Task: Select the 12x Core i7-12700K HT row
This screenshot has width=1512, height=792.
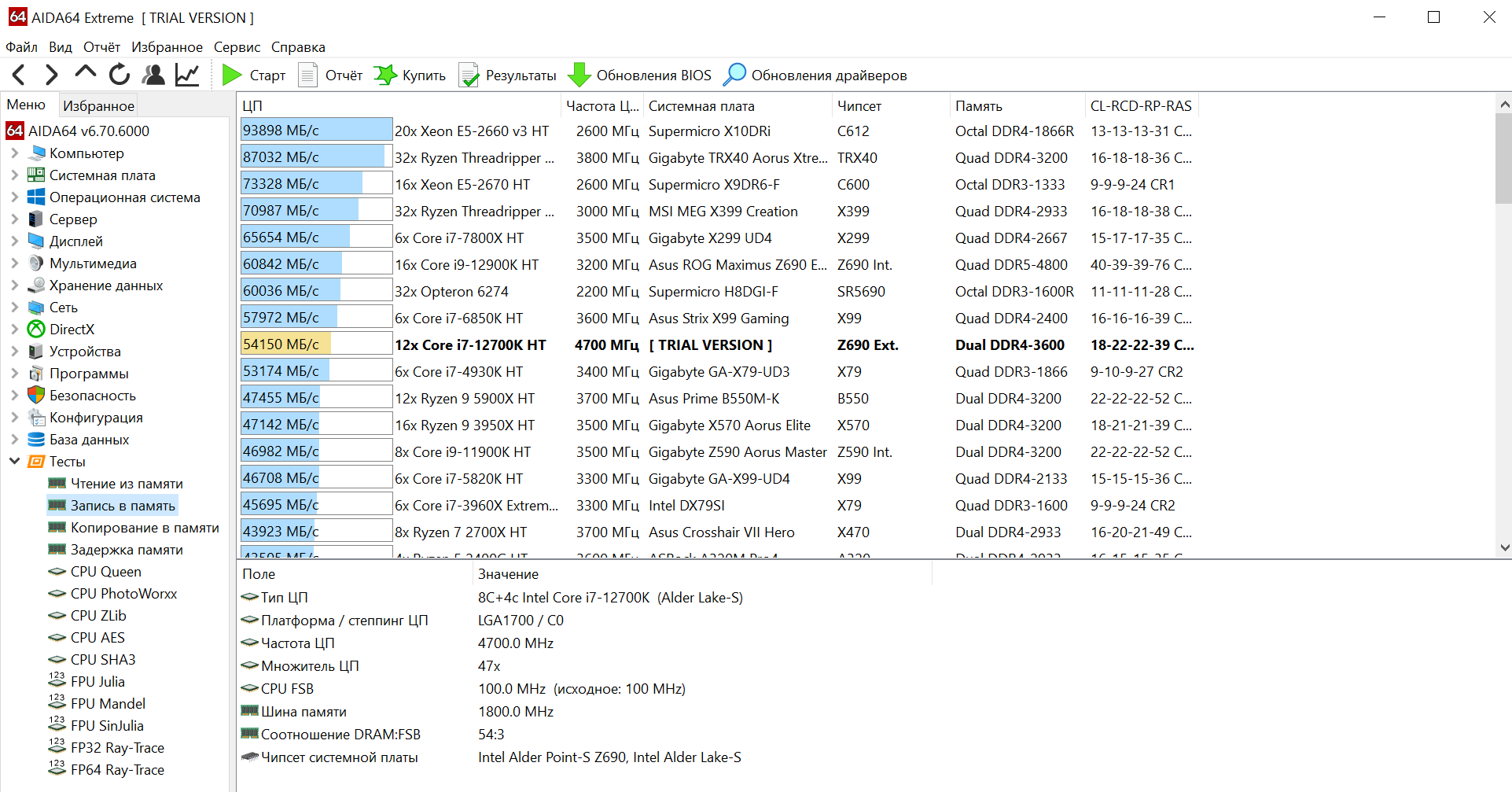Action: point(717,344)
